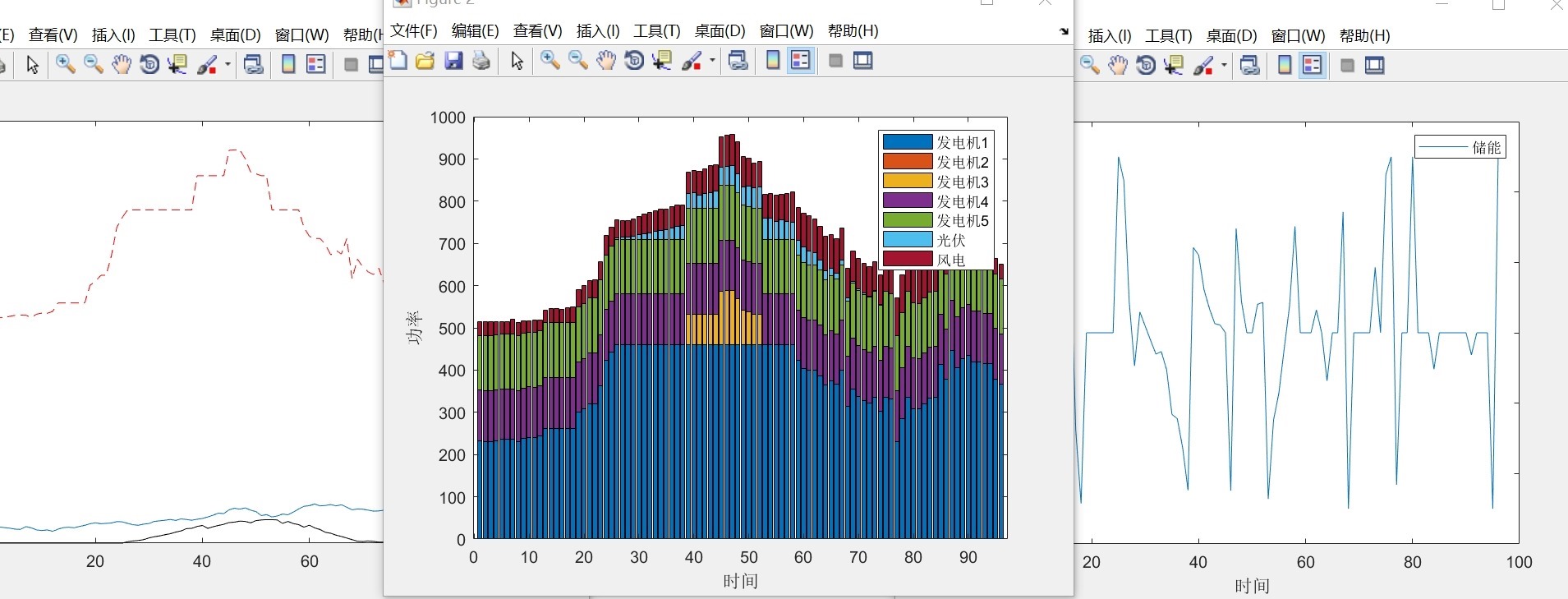The image size is (1568, 599).
Task: Activate Pan hand tool in the left figure window
Action: click(x=122, y=64)
